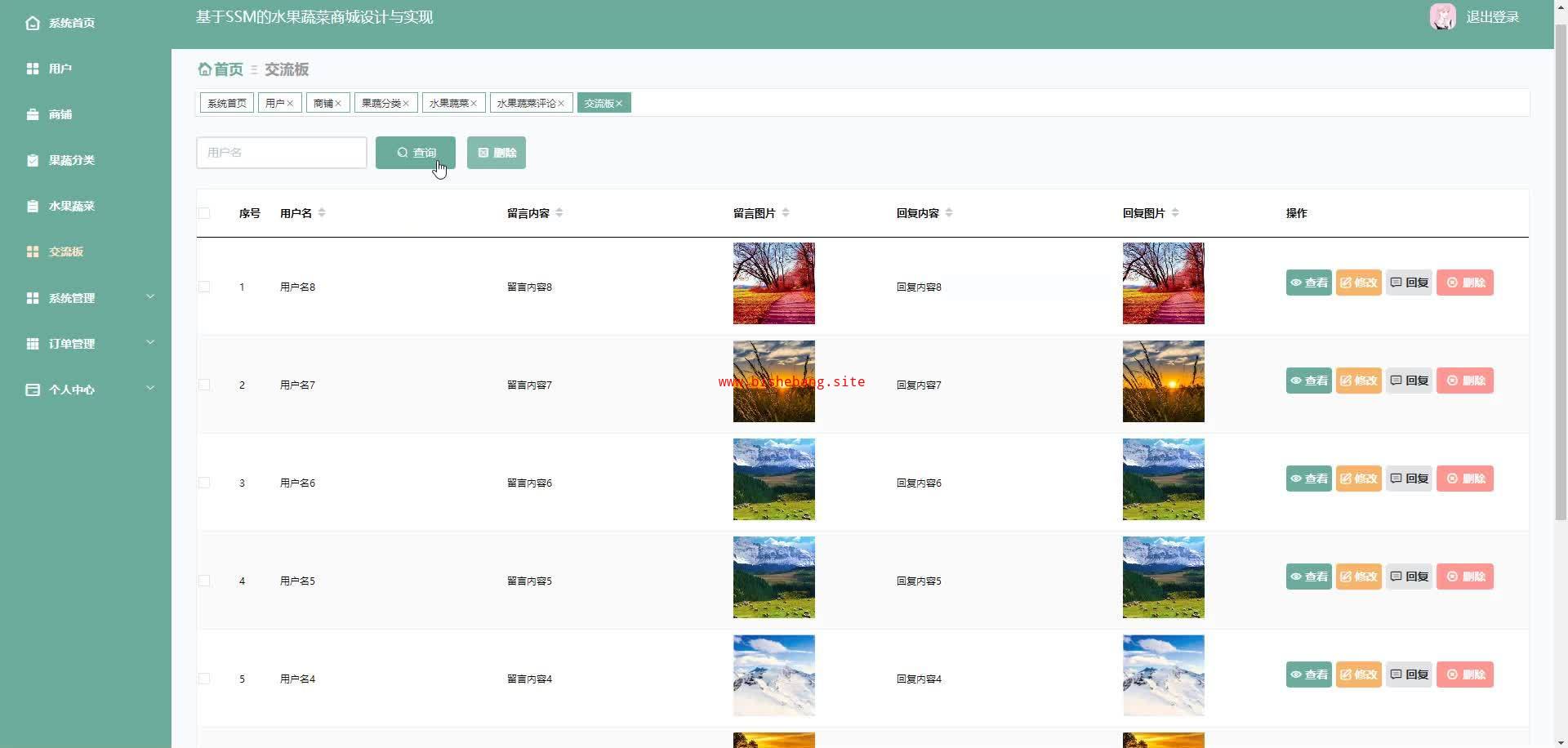Check the checkbox for row 用户名8
The width and height of the screenshot is (1568, 748).
point(204,287)
